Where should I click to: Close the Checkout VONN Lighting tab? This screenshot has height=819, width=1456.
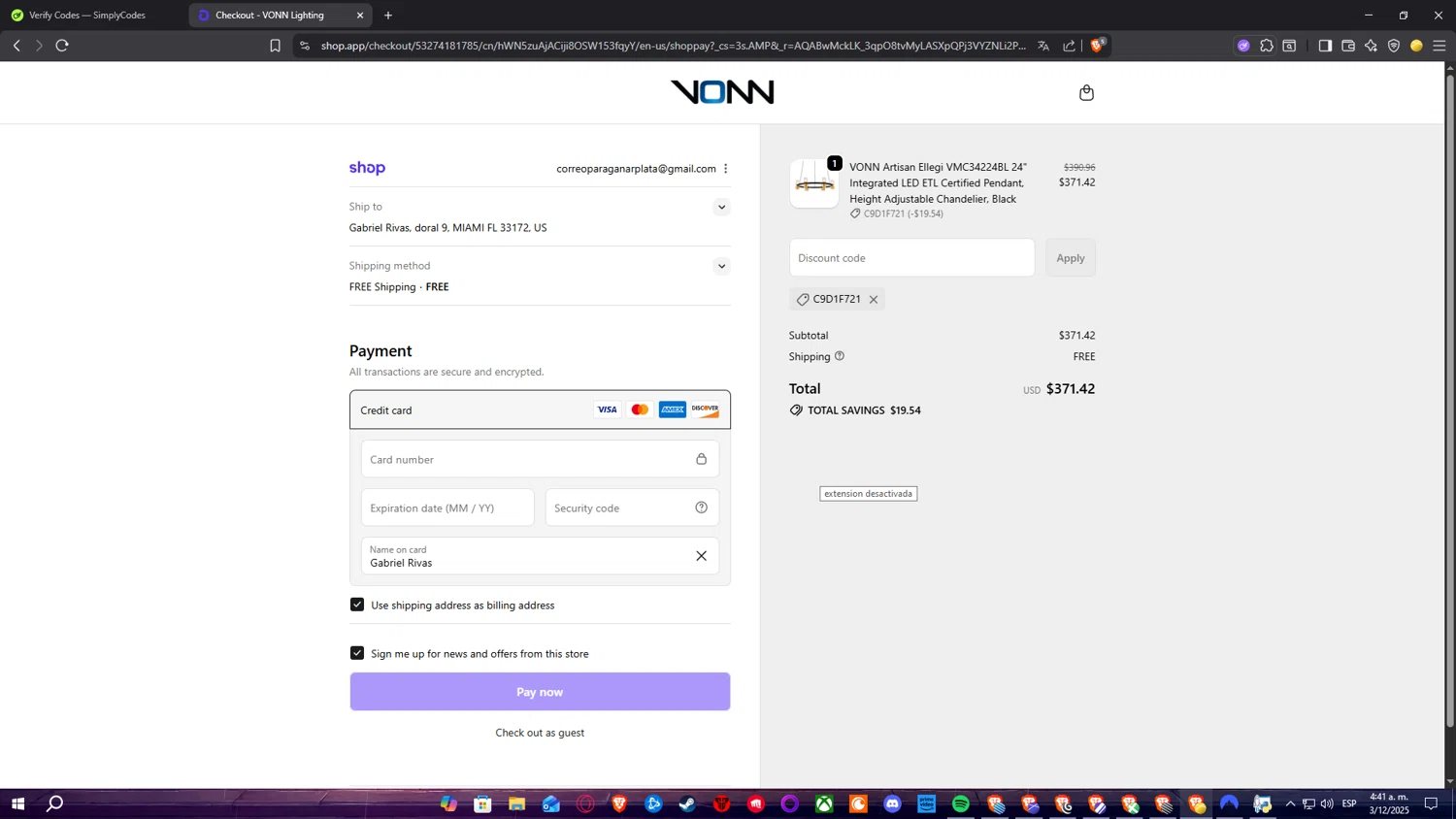tap(360, 16)
